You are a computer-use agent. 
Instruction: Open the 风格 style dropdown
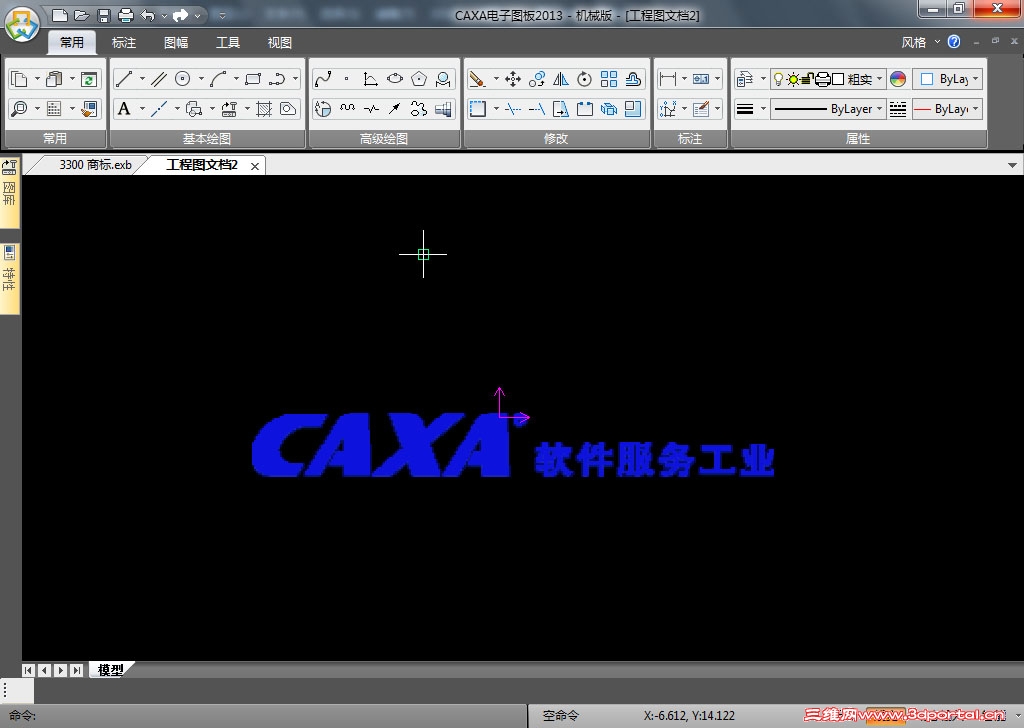coord(920,42)
